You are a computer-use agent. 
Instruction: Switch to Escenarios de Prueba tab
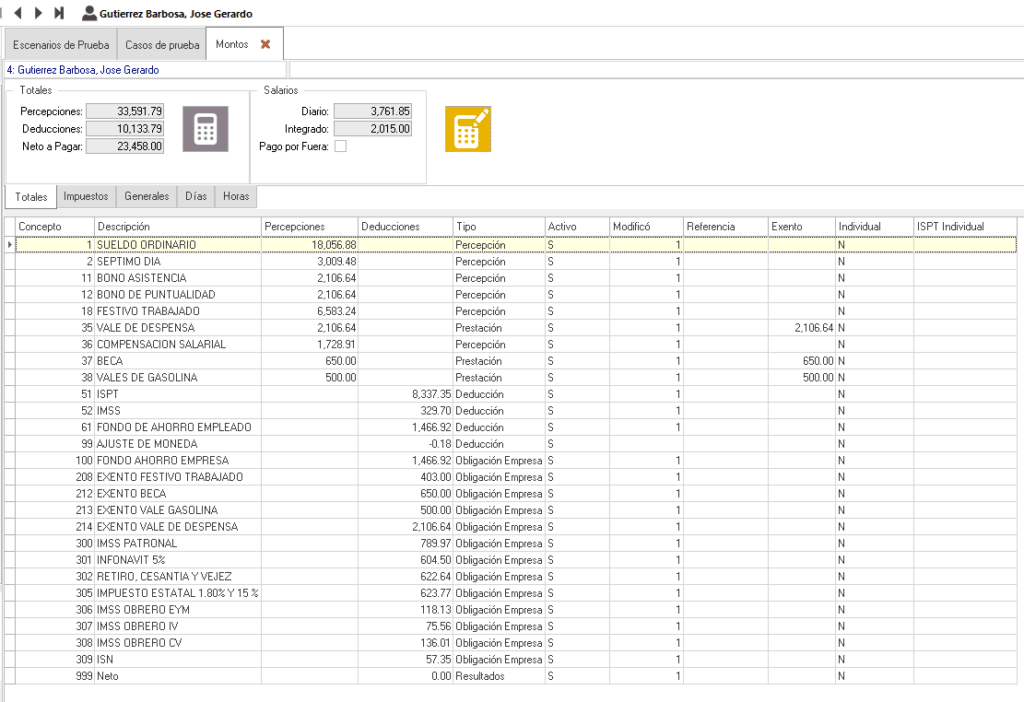click(61, 45)
